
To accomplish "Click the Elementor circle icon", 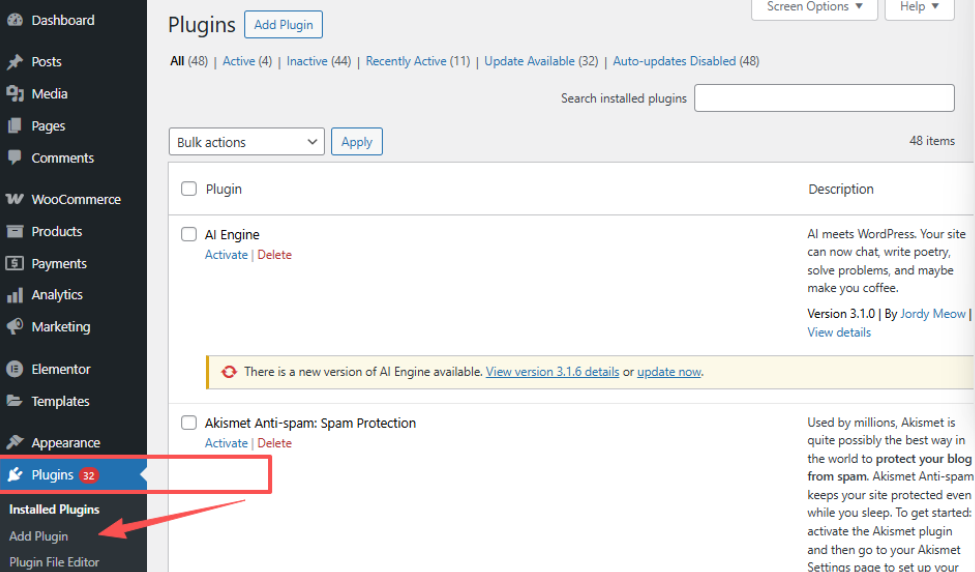I will (15, 369).
